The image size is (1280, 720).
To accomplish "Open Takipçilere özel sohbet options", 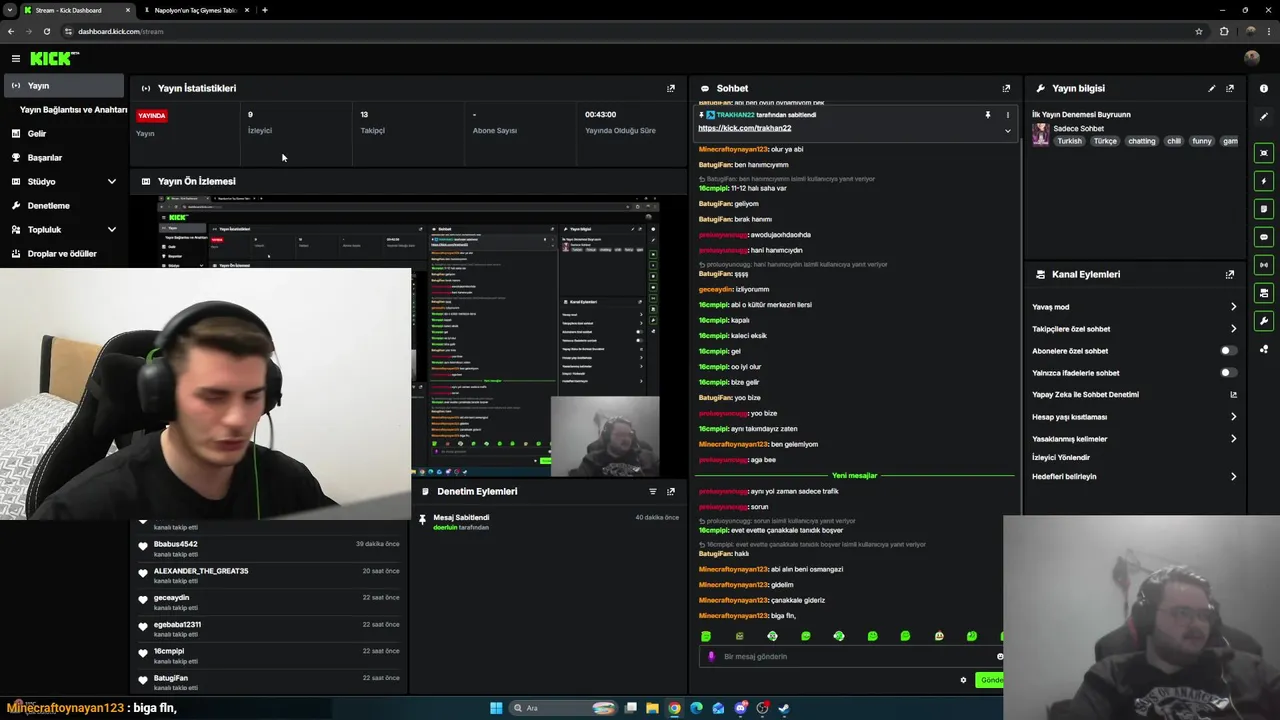I will pos(1134,329).
